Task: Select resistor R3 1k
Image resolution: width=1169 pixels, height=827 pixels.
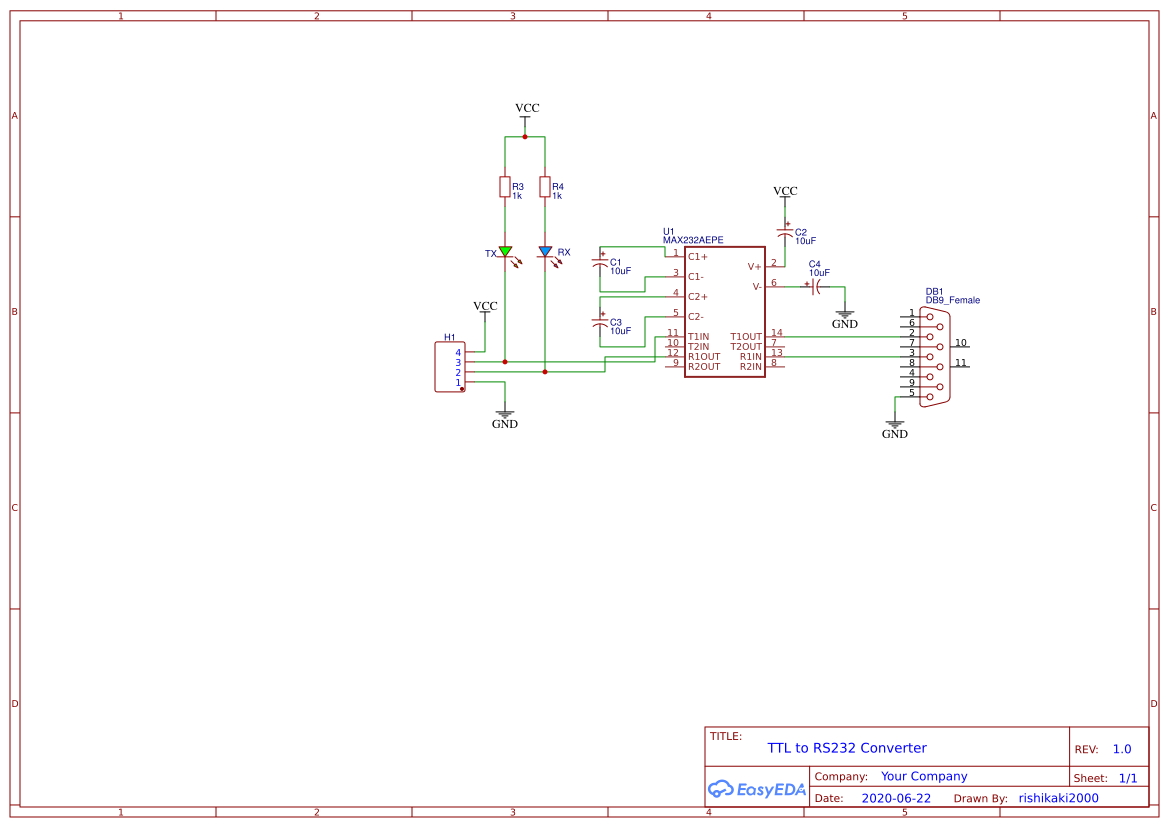Action: pyautogui.click(x=504, y=188)
